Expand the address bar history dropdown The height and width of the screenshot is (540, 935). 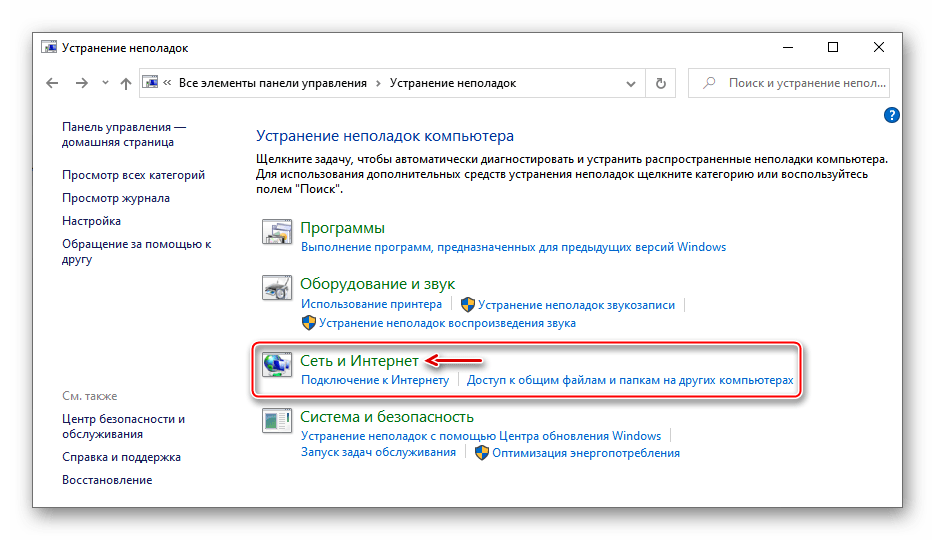click(x=630, y=83)
